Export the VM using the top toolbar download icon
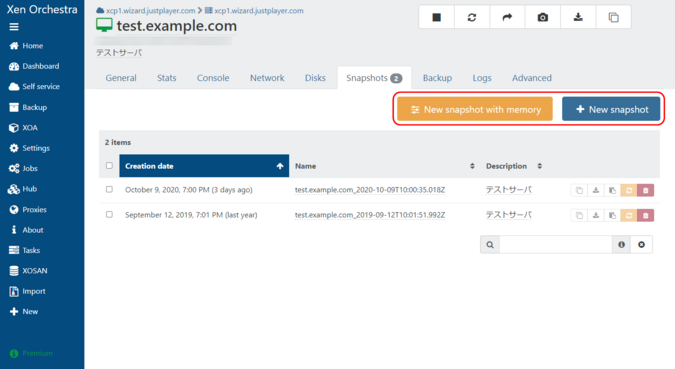This screenshot has width=675, height=369. pyautogui.click(x=578, y=17)
